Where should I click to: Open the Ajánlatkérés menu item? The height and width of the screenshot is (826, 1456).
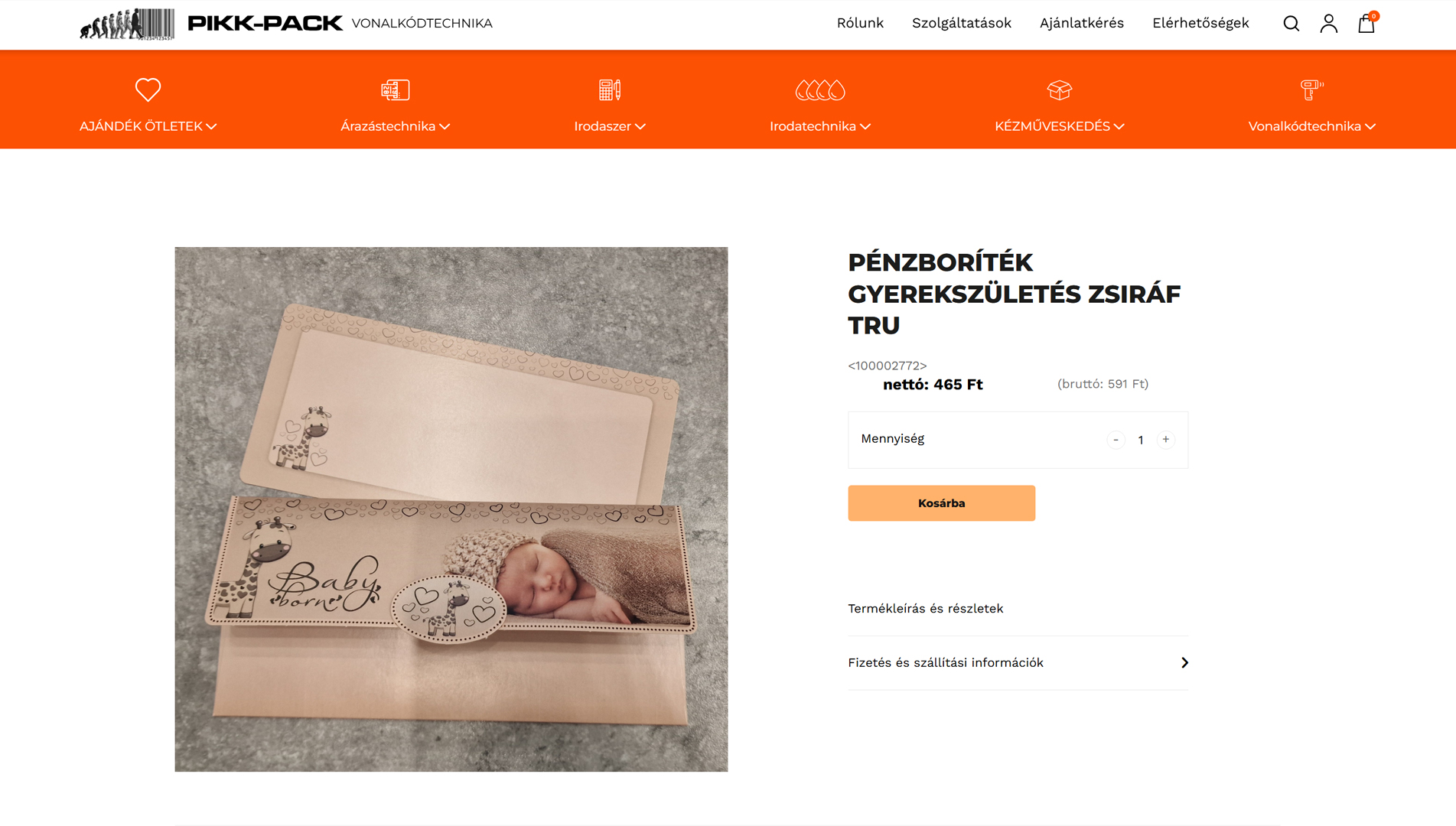click(x=1081, y=23)
